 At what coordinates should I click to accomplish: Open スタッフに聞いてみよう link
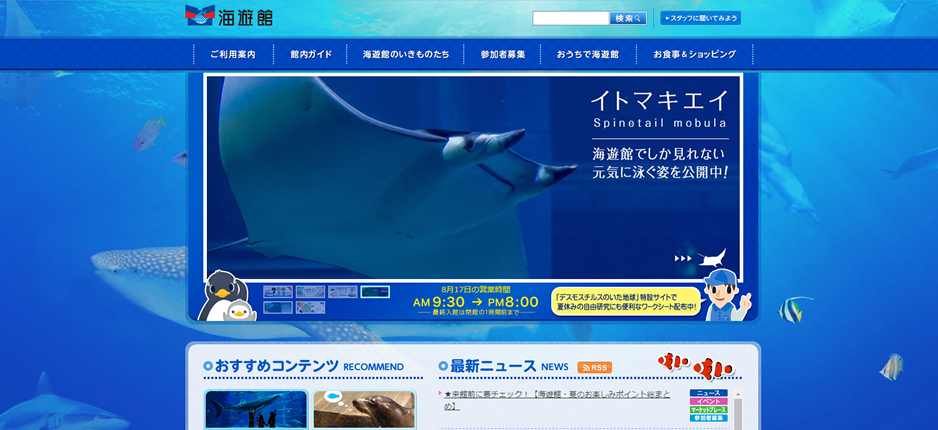701,19
